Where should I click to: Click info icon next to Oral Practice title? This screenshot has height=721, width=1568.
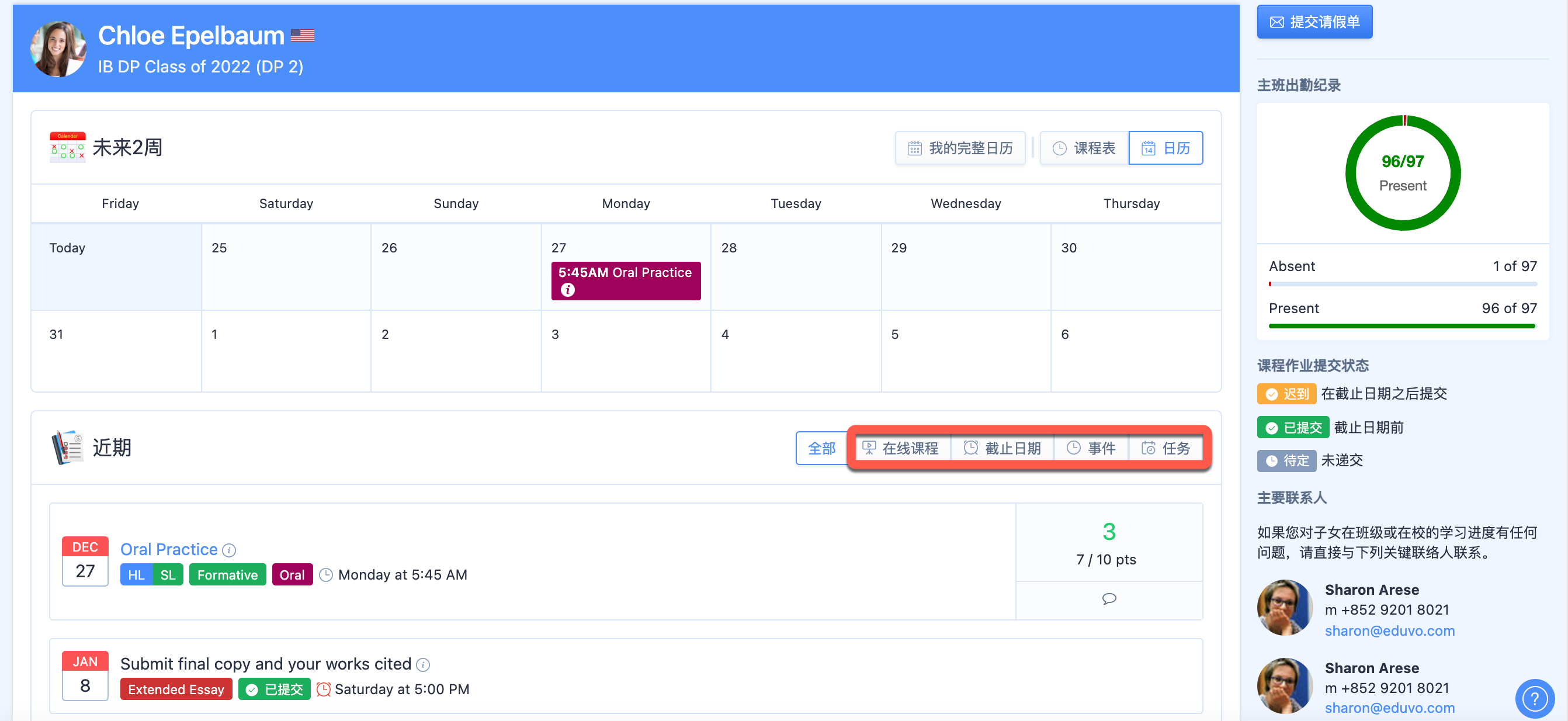(x=230, y=550)
